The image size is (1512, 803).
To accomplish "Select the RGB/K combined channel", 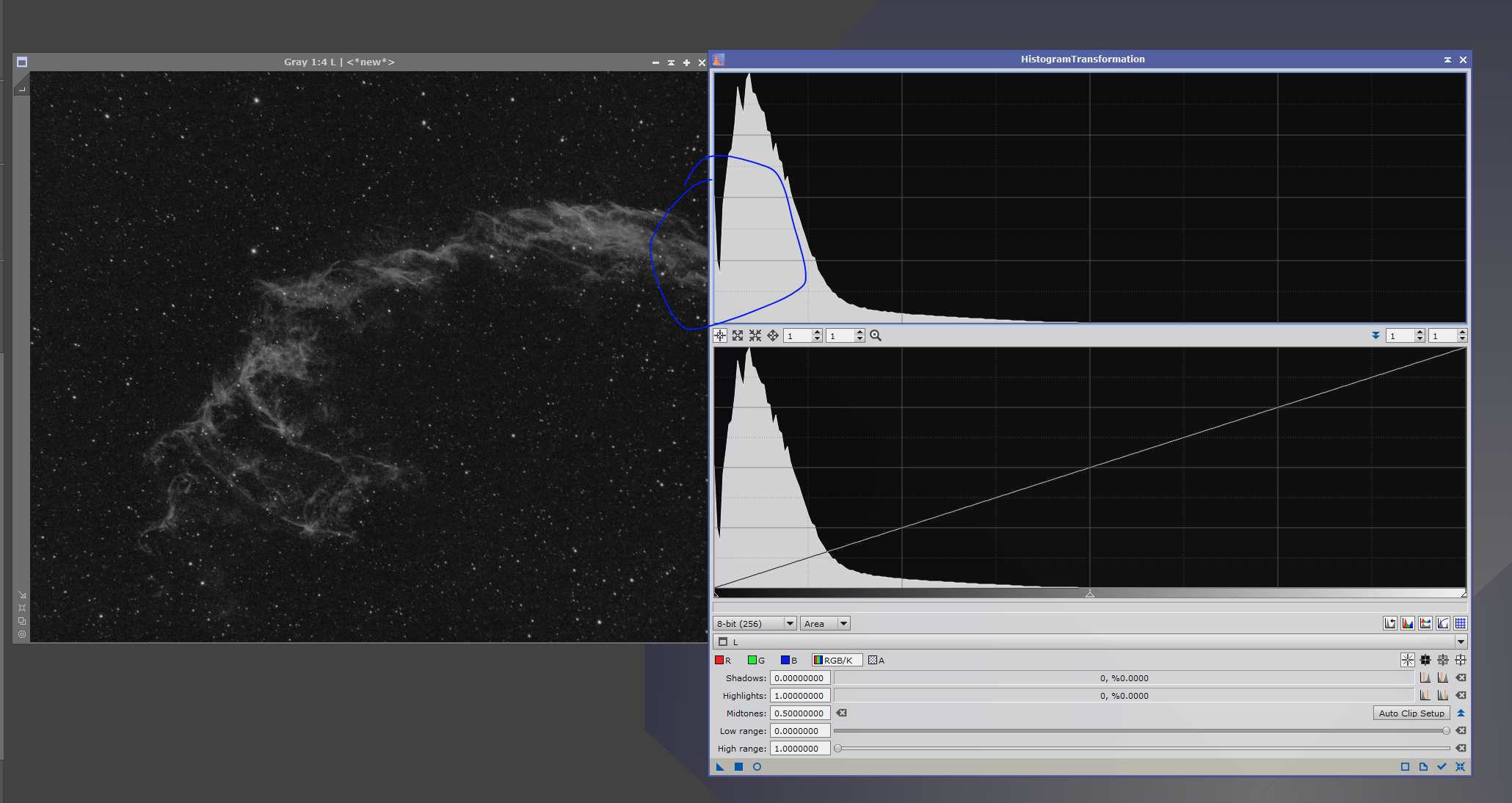I will [836, 660].
